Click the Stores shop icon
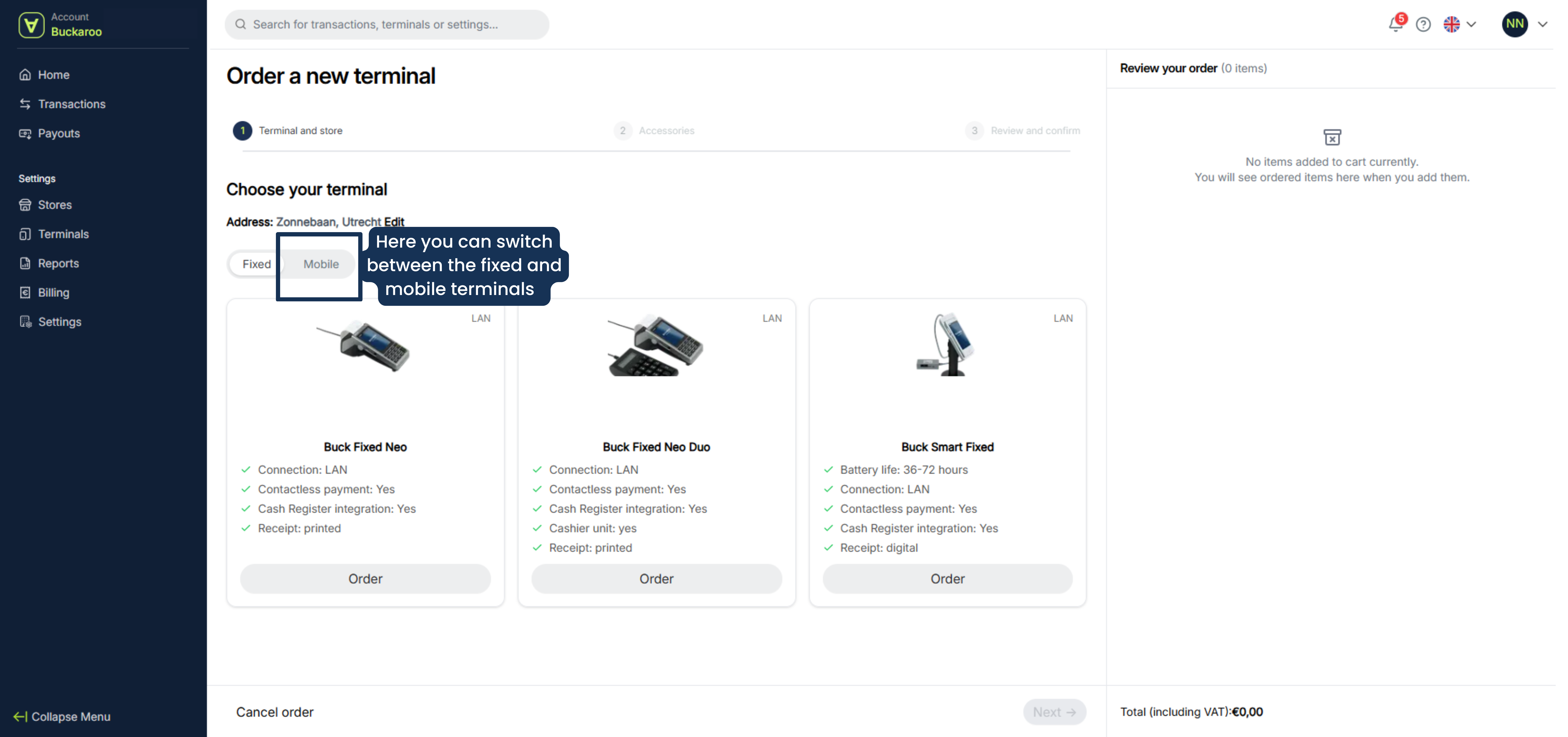The width and height of the screenshot is (1568, 737). point(25,205)
